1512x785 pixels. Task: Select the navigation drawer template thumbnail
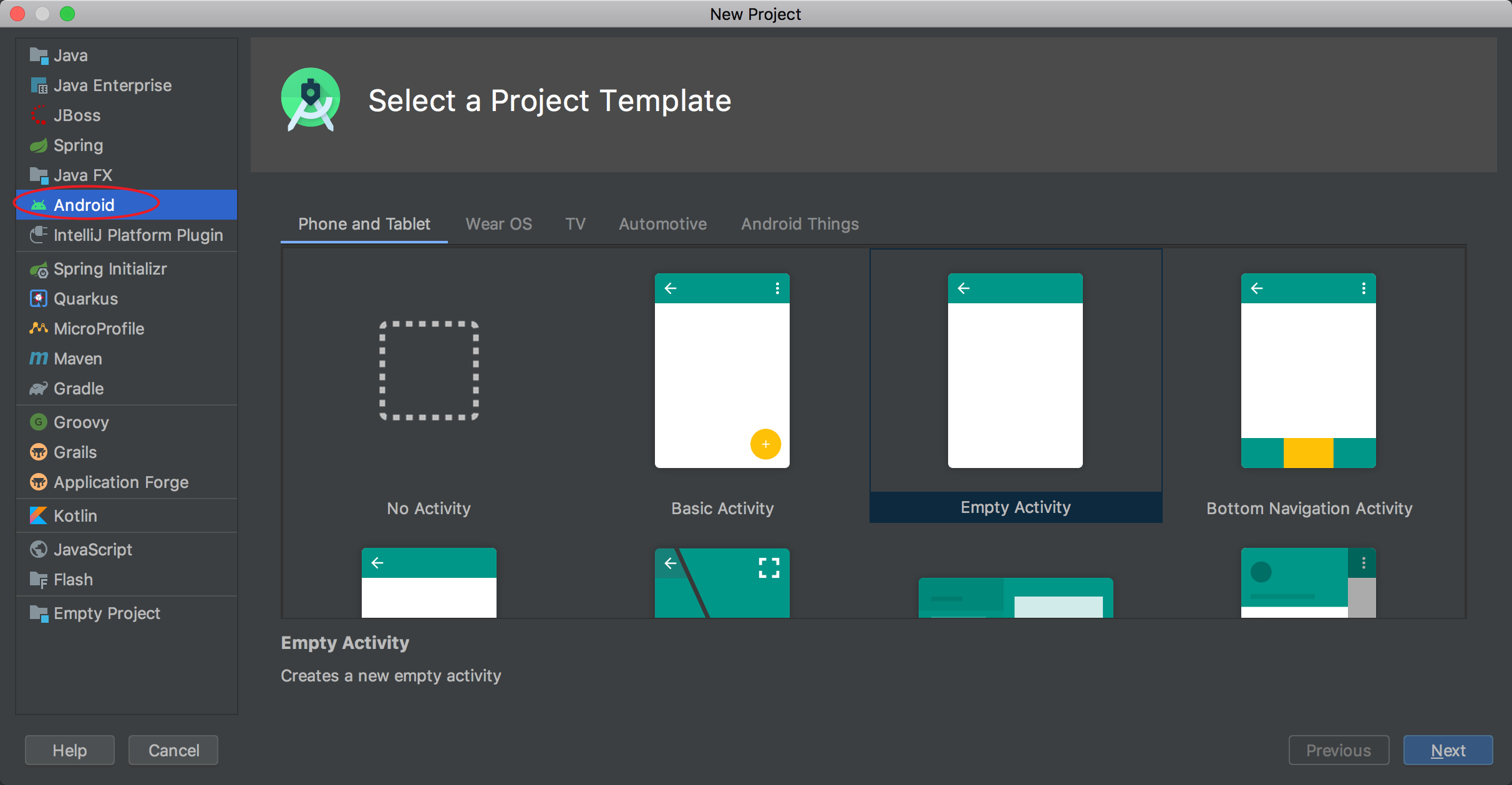1309,583
